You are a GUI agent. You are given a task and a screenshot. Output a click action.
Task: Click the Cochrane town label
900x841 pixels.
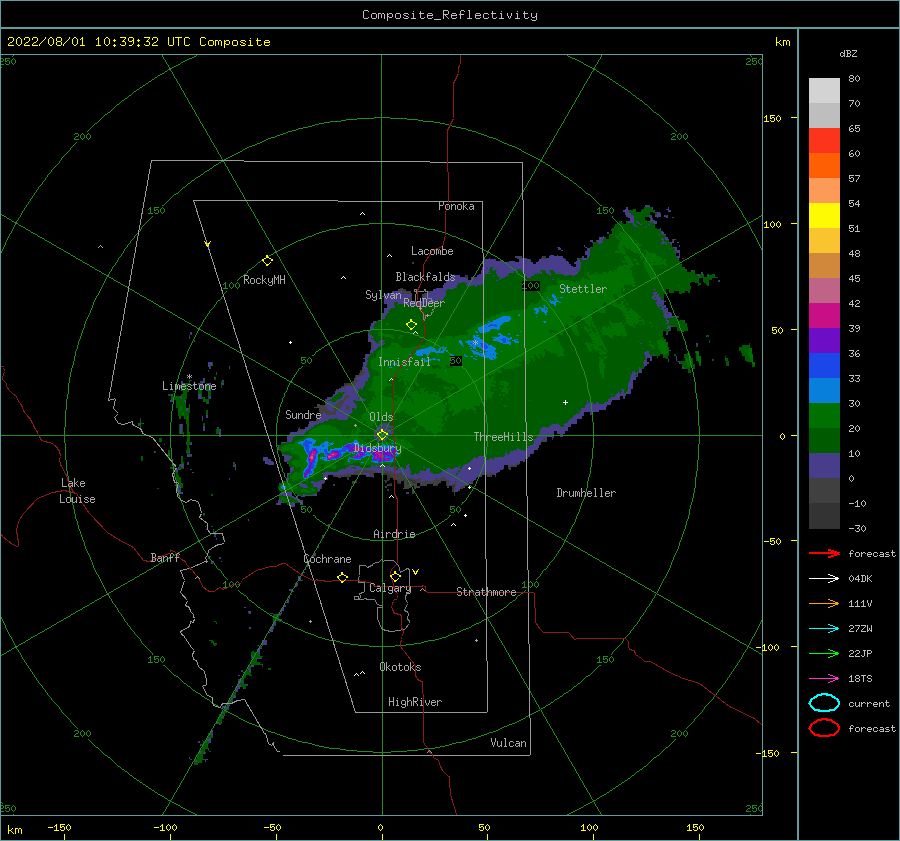[x=327, y=559]
